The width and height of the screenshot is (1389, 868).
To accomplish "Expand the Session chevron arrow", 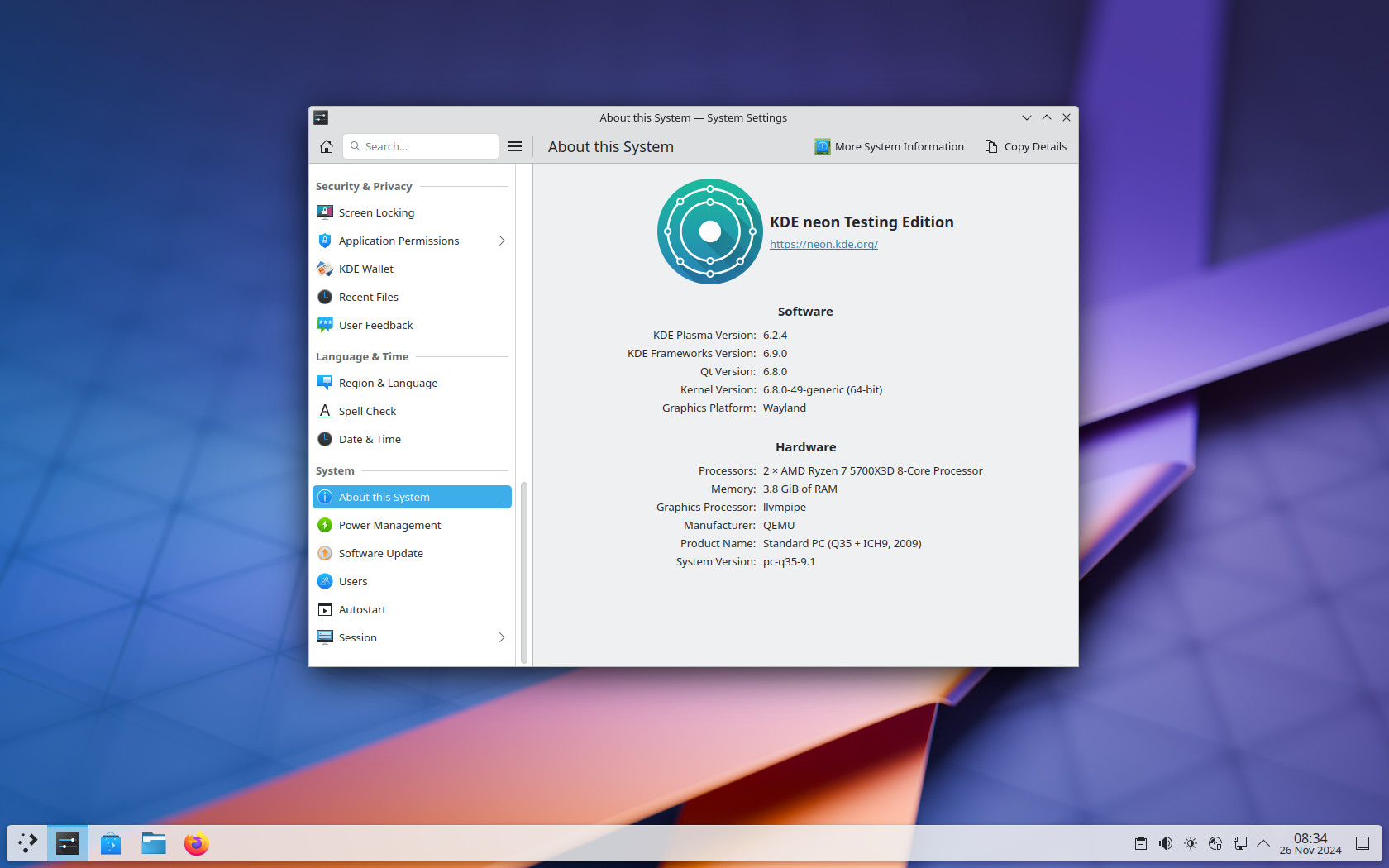I will coord(501,637).
